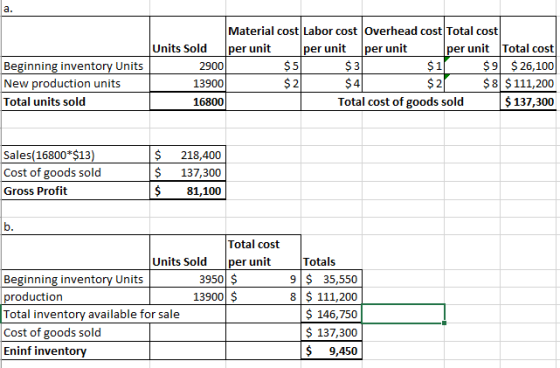
Task: Select the sales value 218,400
Action: click(x=188, y=155)
